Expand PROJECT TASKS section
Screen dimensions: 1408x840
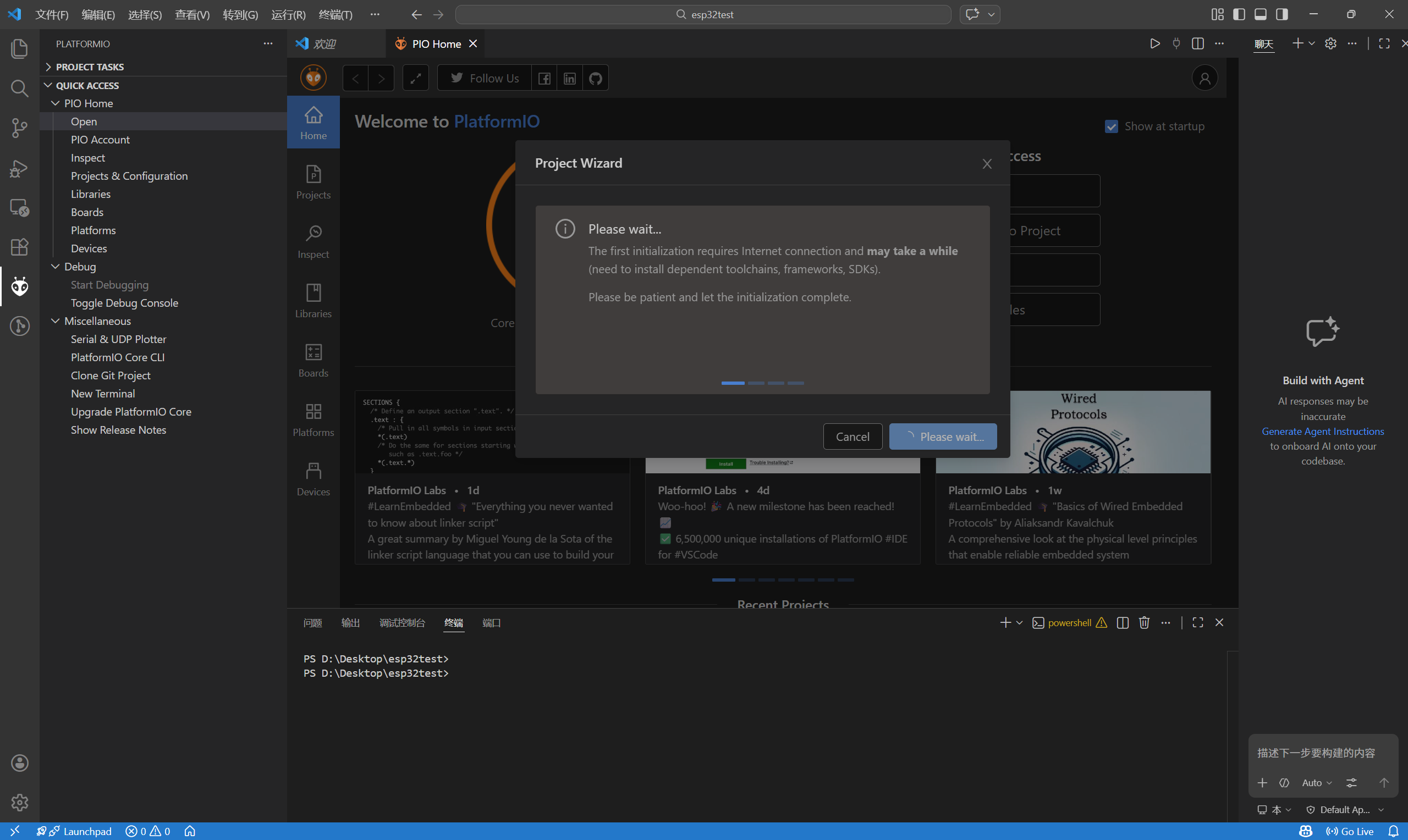[90, 67]
